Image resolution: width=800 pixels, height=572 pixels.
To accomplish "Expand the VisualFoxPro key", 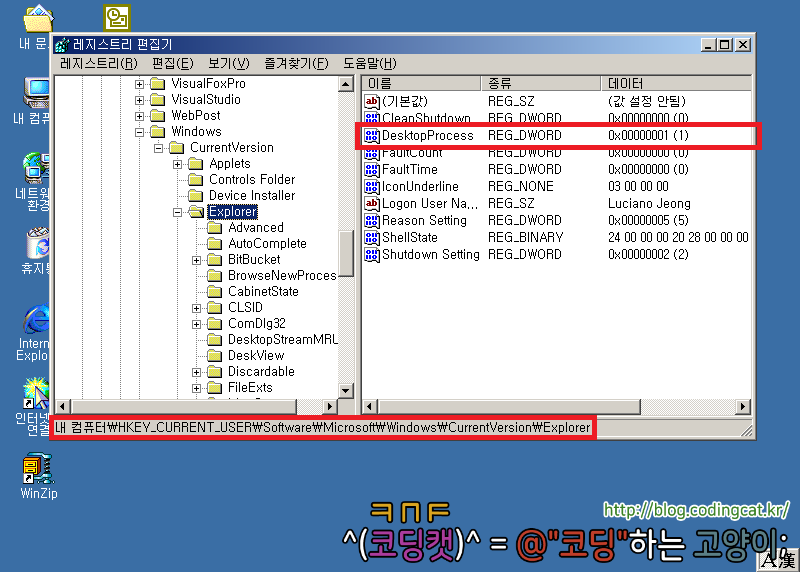I will (139, 84).
